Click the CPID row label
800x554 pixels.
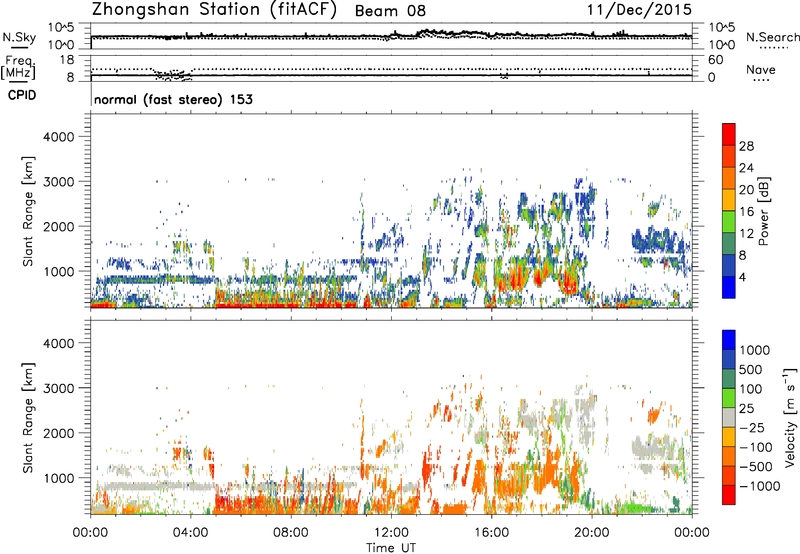coord(22,95)
